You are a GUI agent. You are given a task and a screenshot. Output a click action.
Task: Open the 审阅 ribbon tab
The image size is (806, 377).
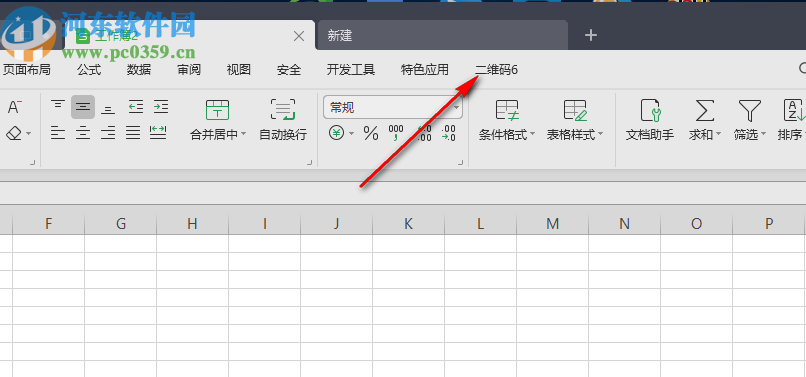189,70
